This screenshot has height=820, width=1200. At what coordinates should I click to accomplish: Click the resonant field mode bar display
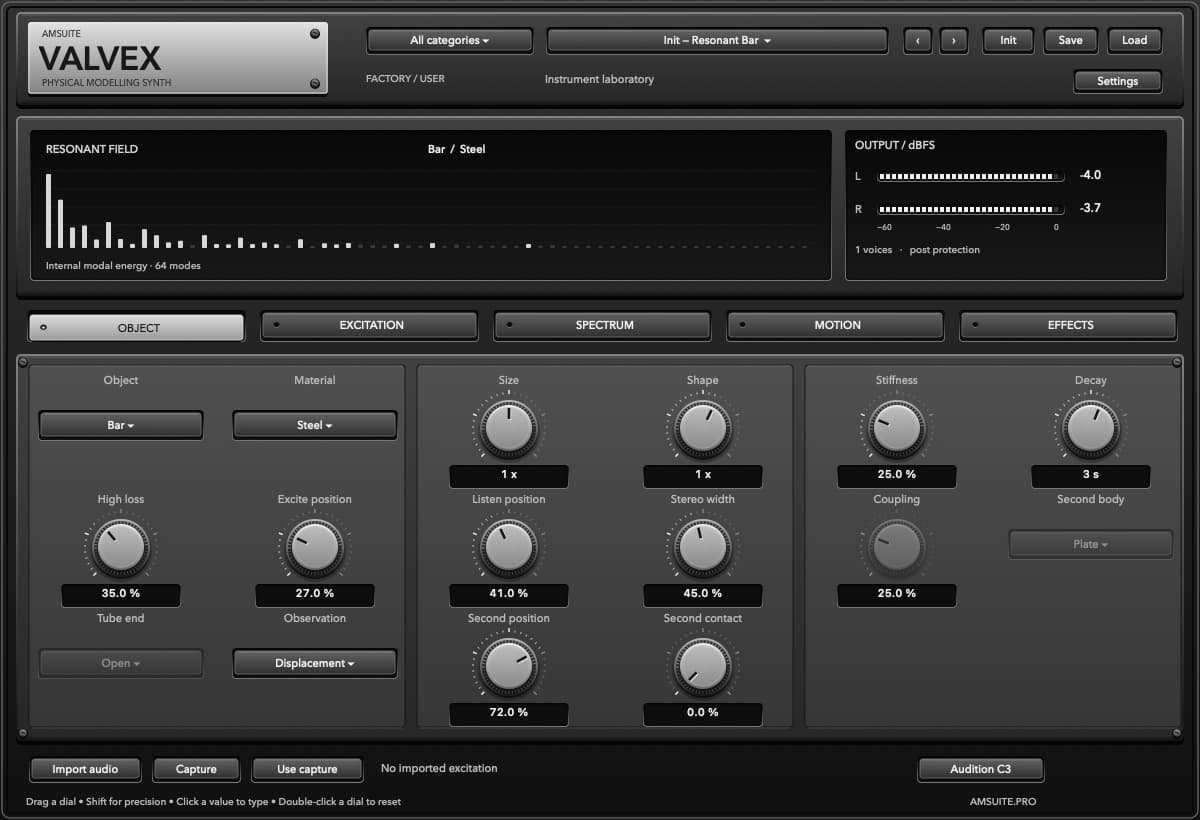[428, 211]
